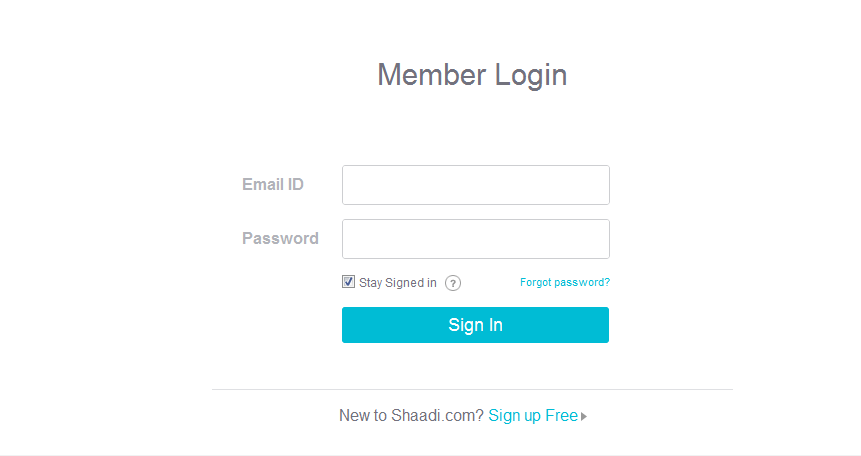861x456 pixels.
Task: Uncheck the box next to Stay Signed in
Action: [348, 282]
